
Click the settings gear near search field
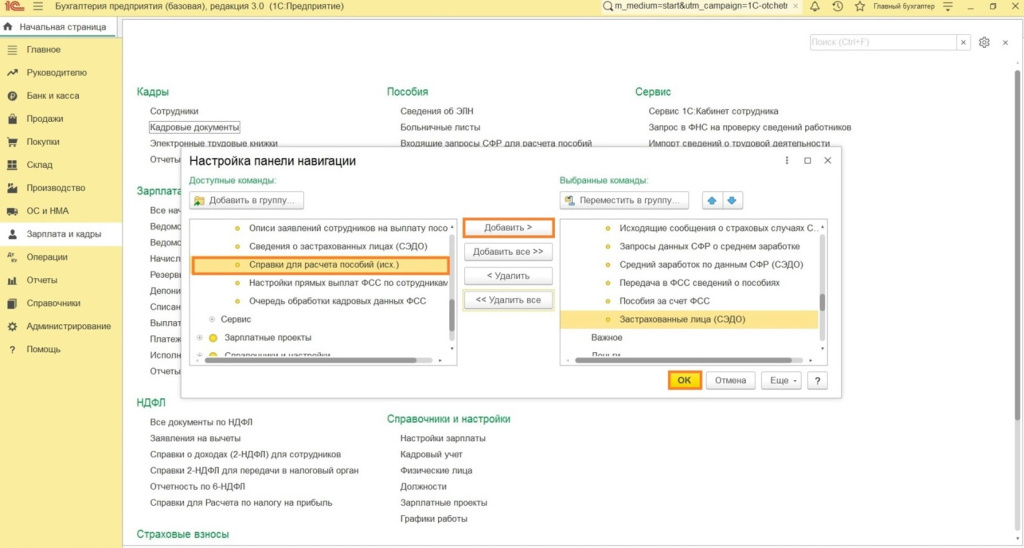(x=984, y=42)
